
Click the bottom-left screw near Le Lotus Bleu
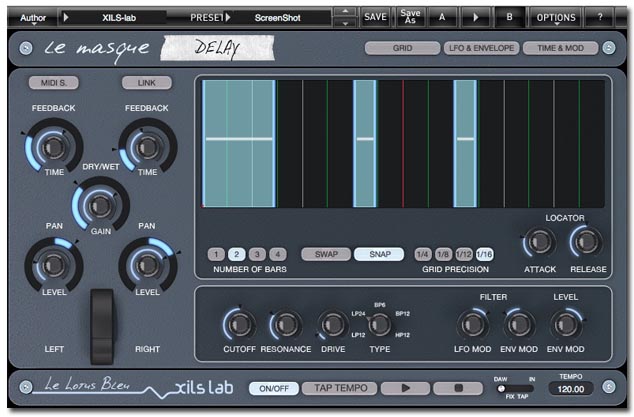[26, 387]
